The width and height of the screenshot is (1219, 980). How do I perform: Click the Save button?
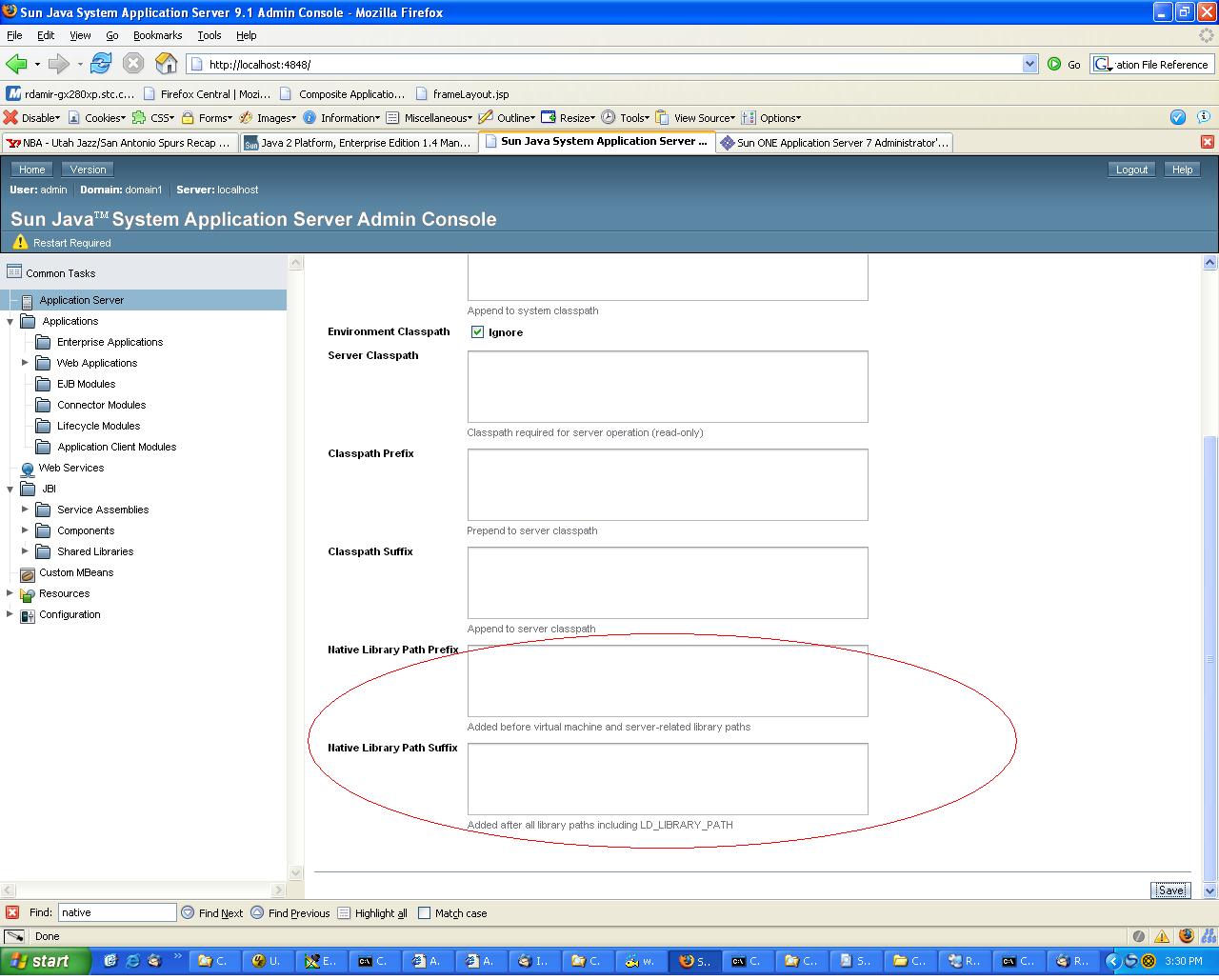tap(1169, 890)
